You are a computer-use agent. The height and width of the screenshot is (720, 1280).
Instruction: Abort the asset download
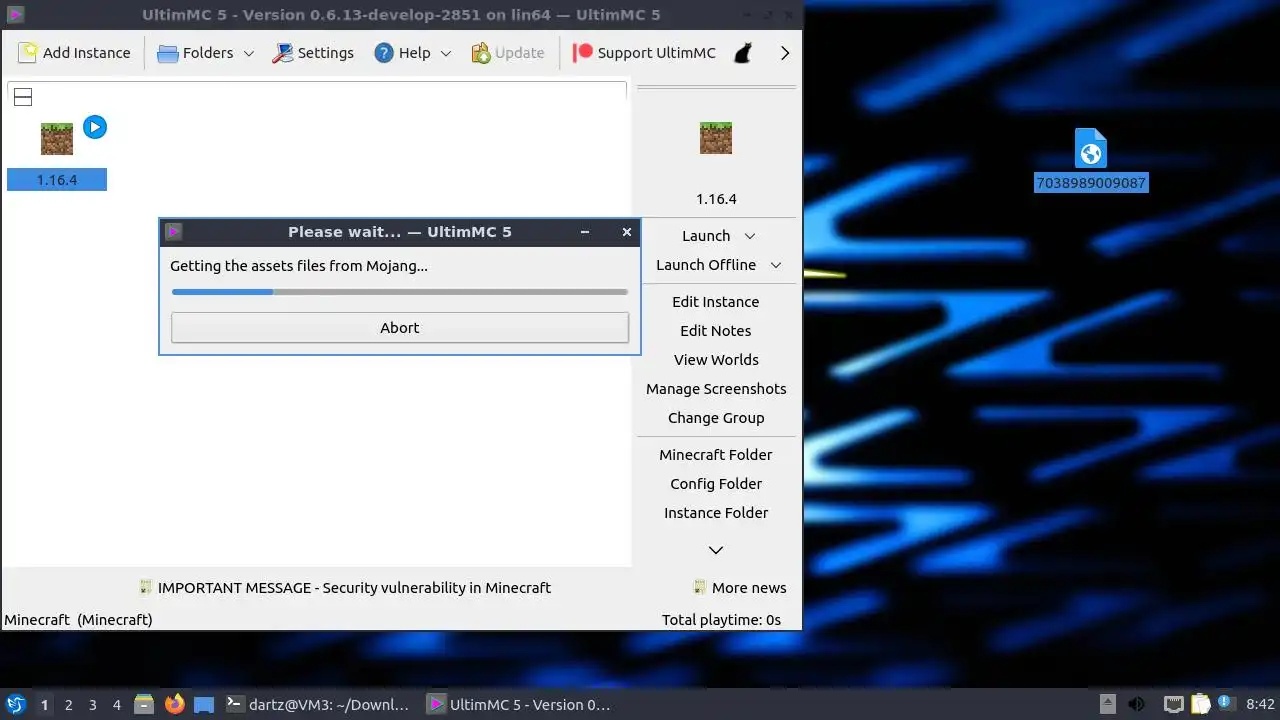(x=400, y=328)
